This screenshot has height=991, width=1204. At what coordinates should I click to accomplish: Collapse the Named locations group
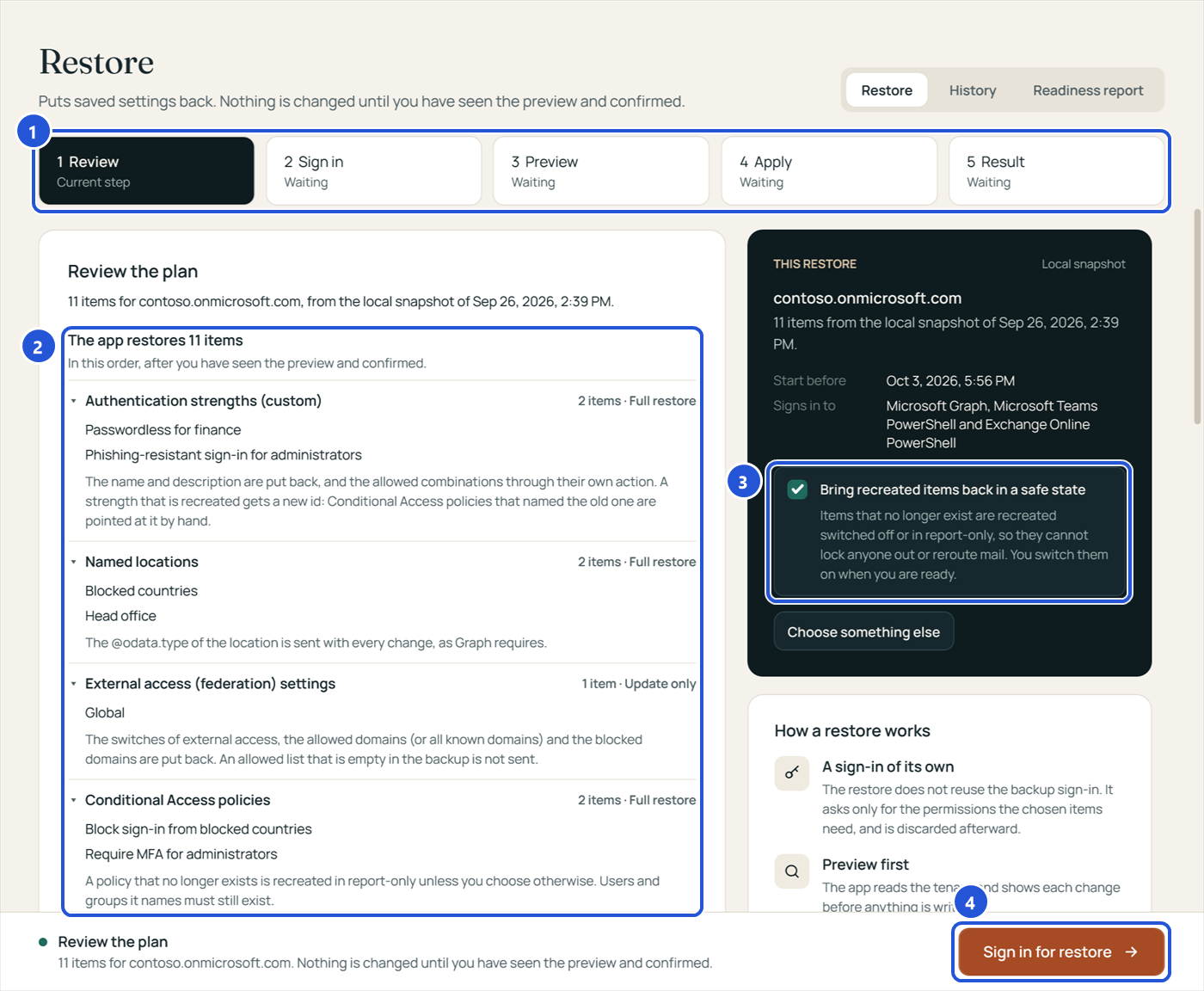point(74,562)
